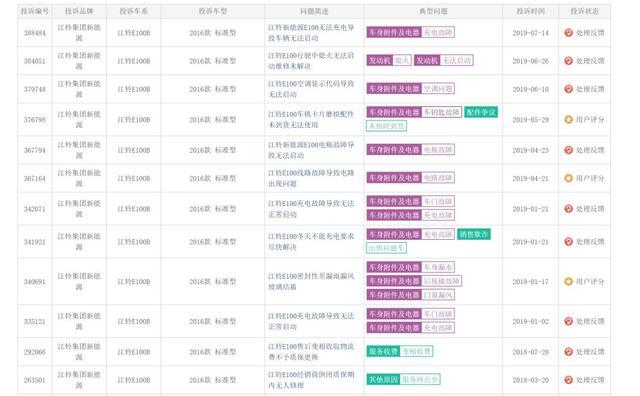This screenshot has width=640, height=396.
Task: Click user rating icon for complaint 376798
Action: pyautogui.click(x=568, y=120)
